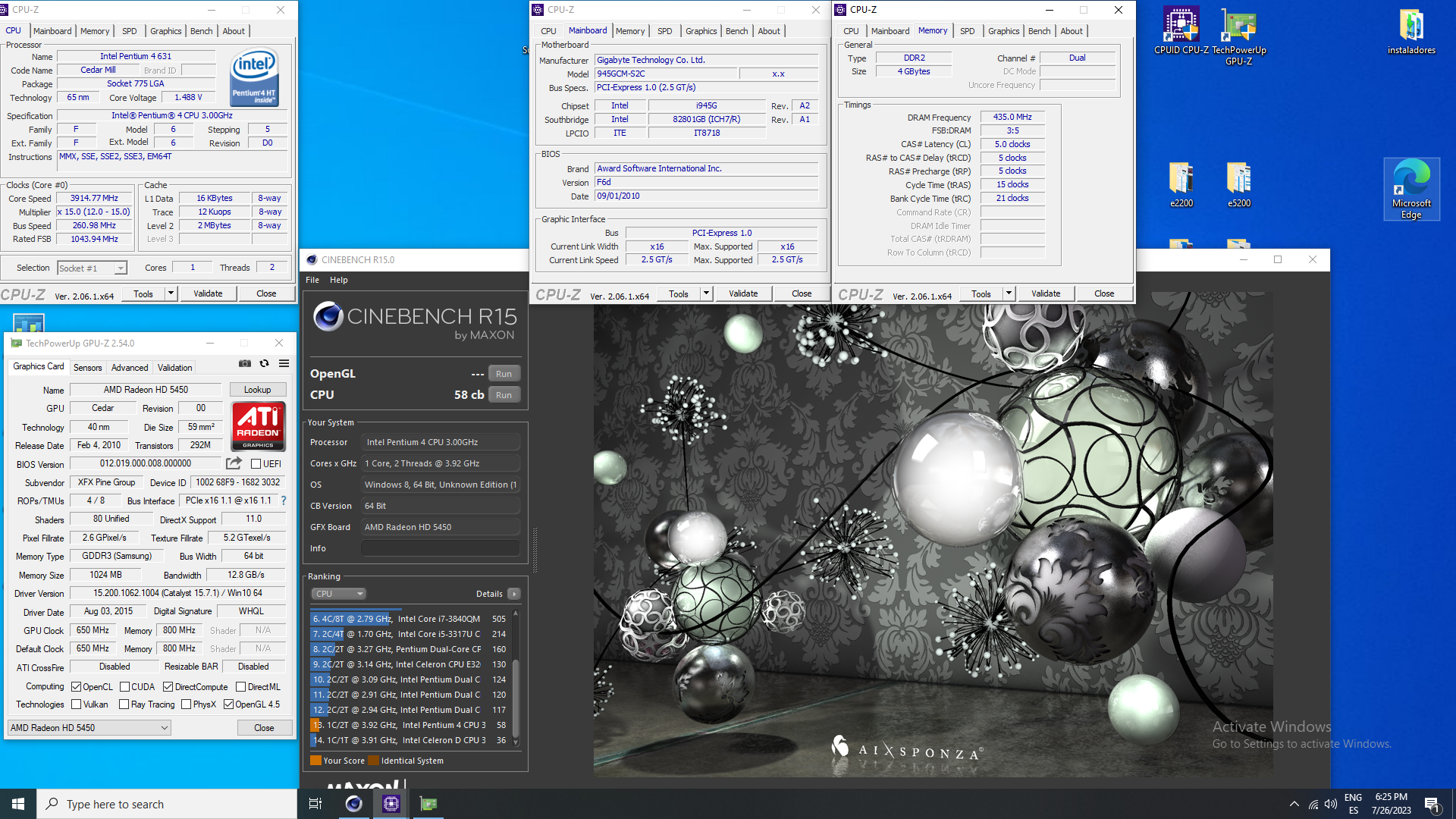Run the OpenGL benchmark
This screenshot has height=819, width=1456.
coord(504,374)
